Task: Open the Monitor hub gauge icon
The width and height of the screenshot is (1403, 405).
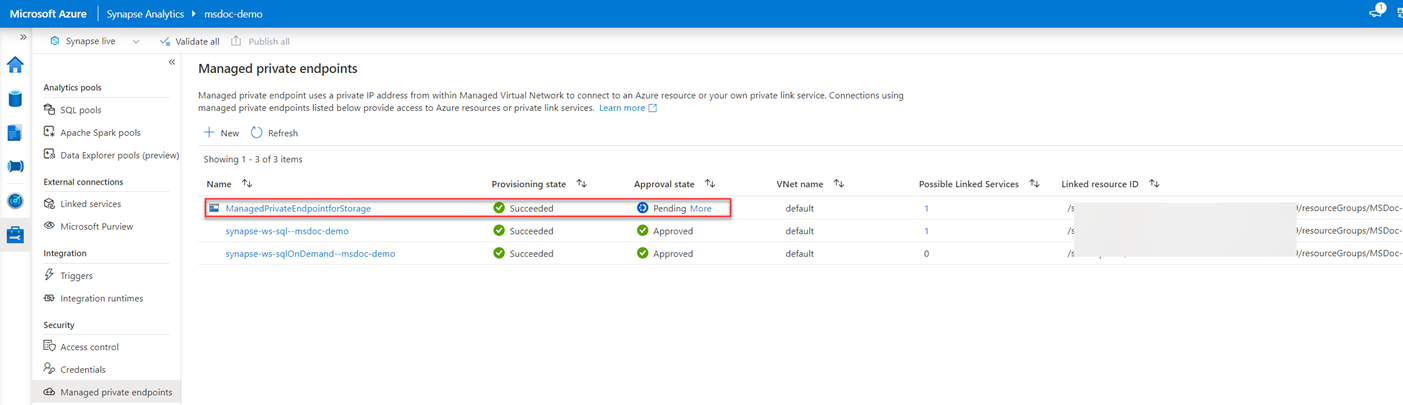Action: pyautogui.click(x=15, y=201)
